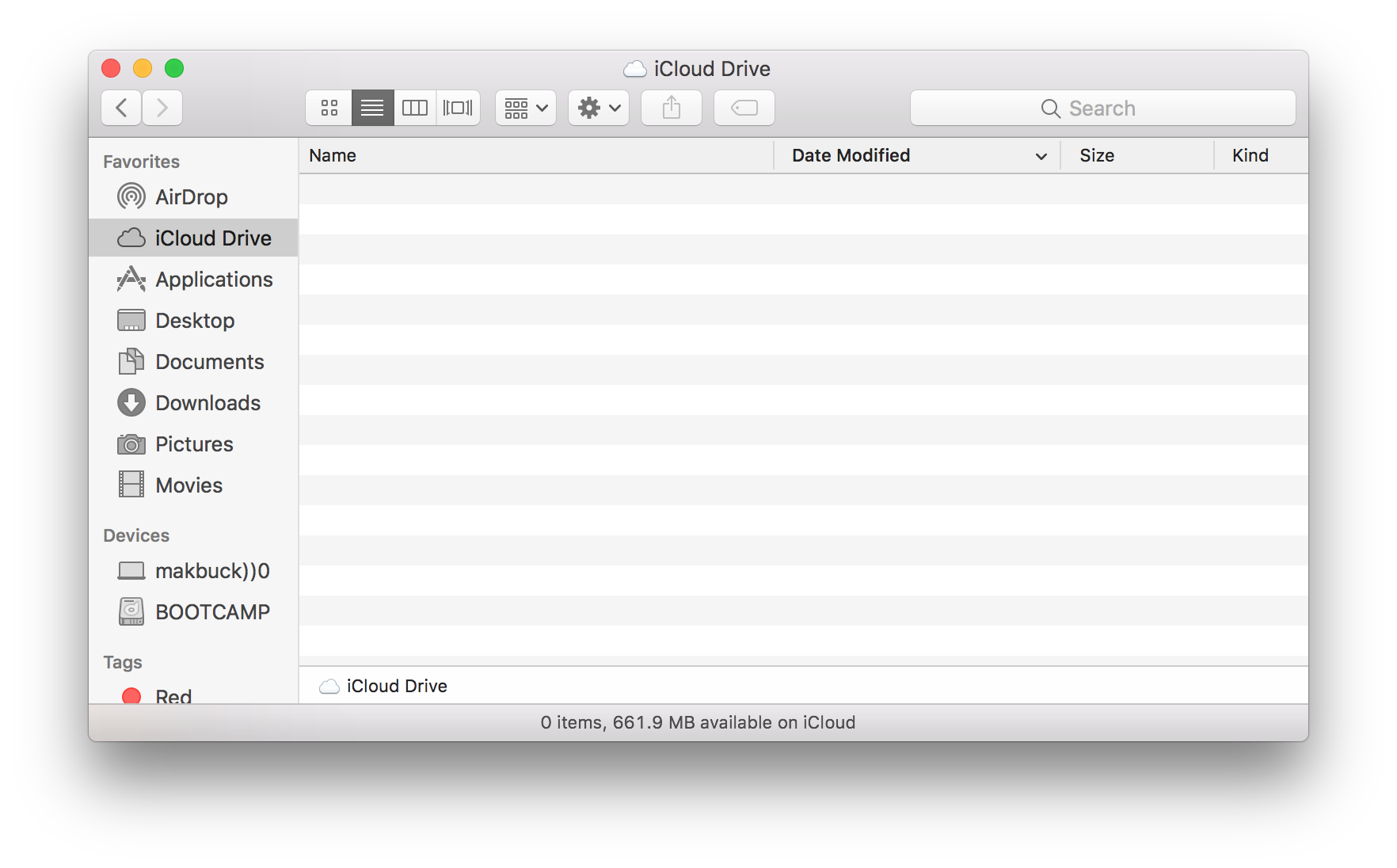Click the BOOTCAMP hard disk icon
The height and width of the screenshot is (868, 1397).
point(131,611)
